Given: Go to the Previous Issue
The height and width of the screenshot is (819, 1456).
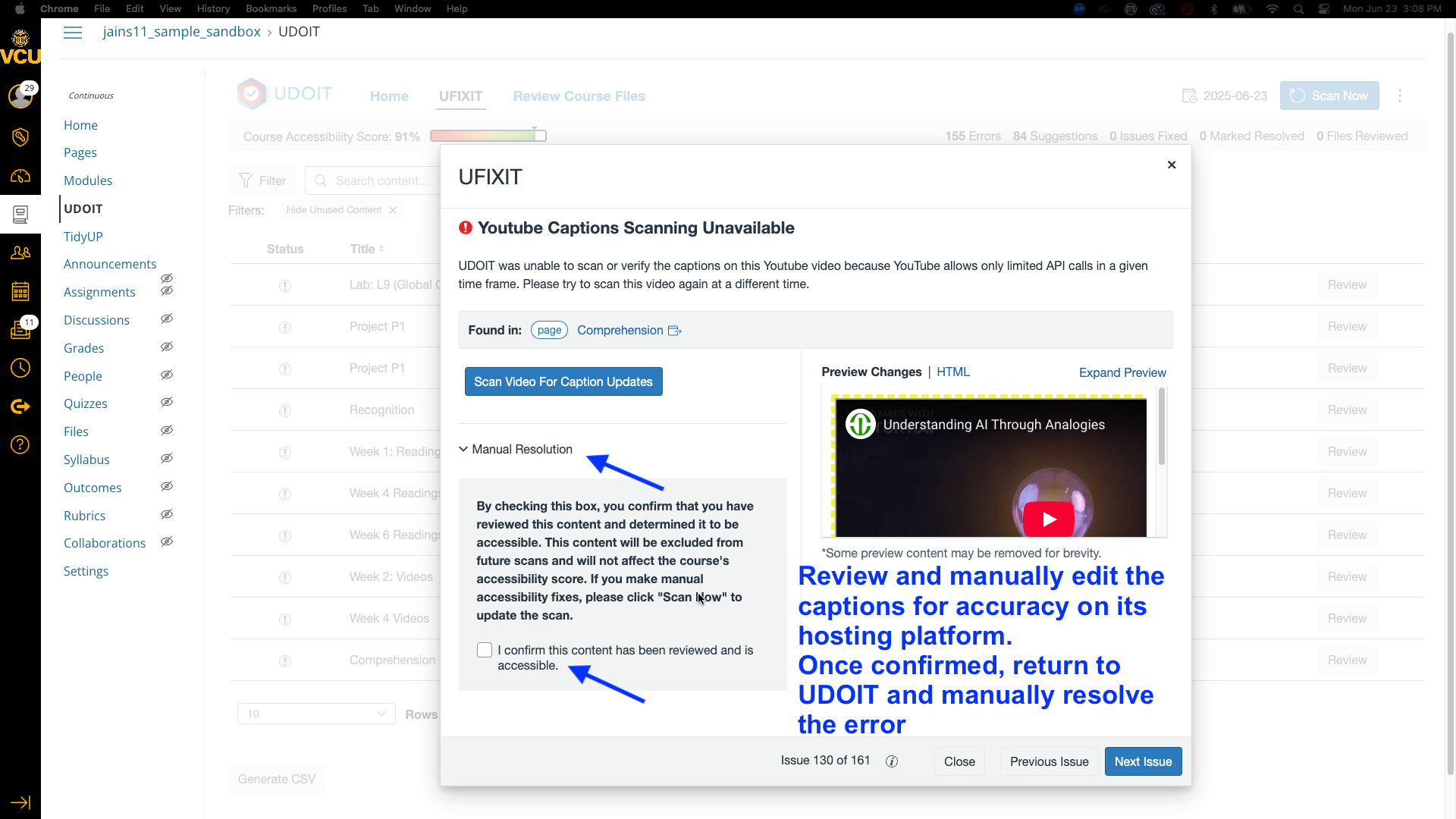Looking at the screenshot, I should (1049, 761).
